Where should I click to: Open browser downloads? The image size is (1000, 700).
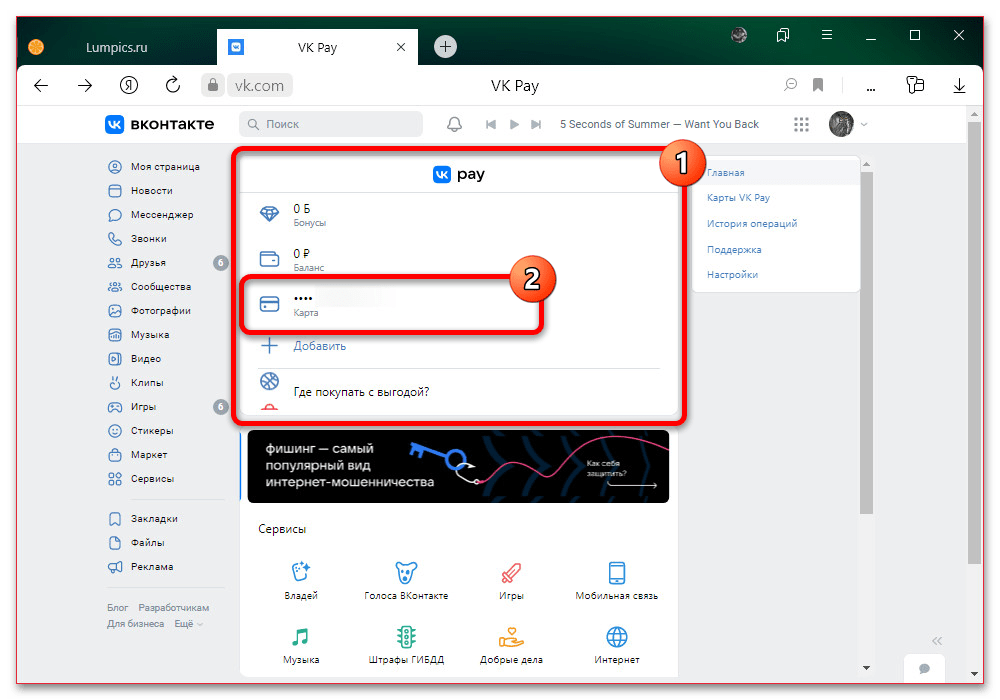(x=959, y=85)
